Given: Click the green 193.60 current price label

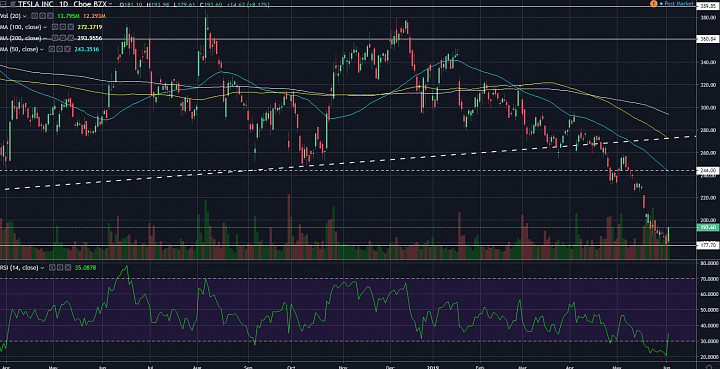Looking at the screenshot, I should pos(708,227).
